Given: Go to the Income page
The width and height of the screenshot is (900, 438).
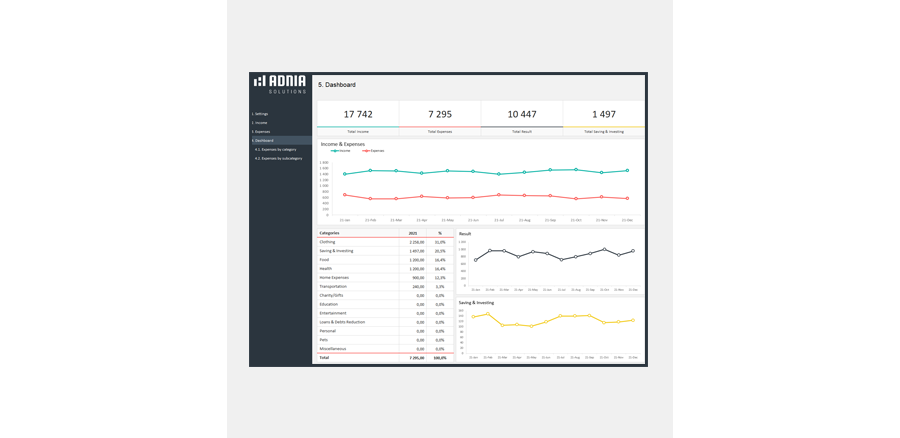Looking at the screenshot, I should click(260, 123).
